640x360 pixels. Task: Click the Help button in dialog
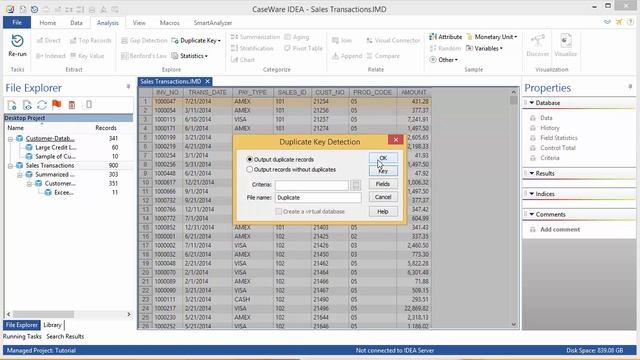click(383, 211)
